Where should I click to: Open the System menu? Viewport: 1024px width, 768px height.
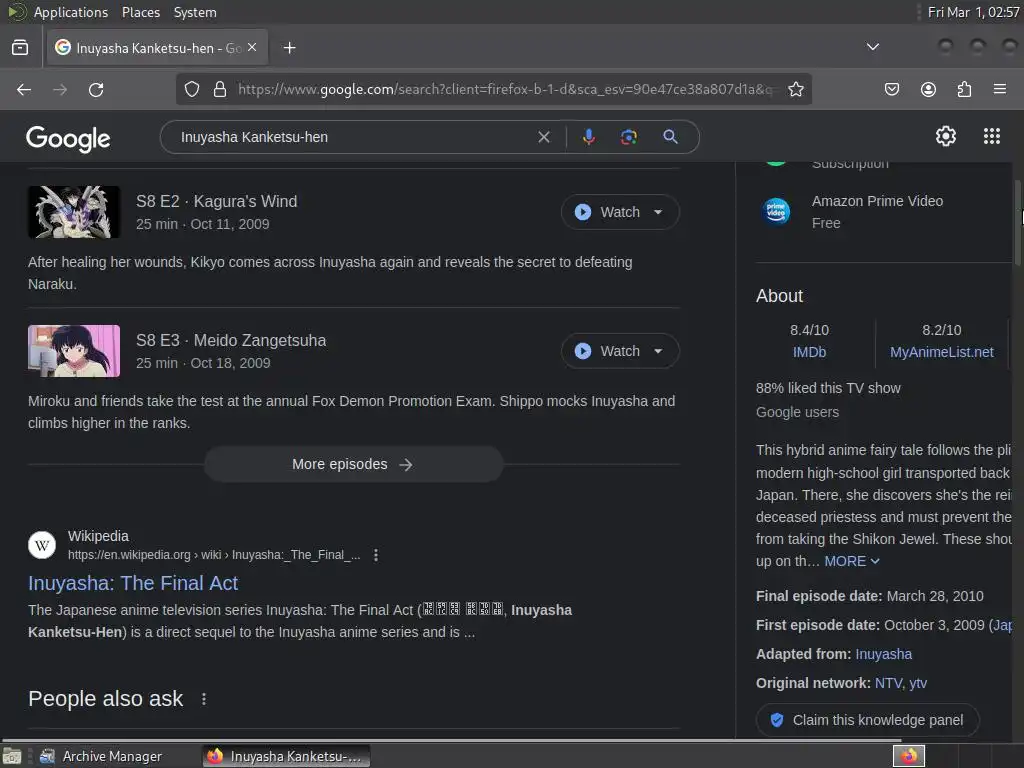(195, 12)
